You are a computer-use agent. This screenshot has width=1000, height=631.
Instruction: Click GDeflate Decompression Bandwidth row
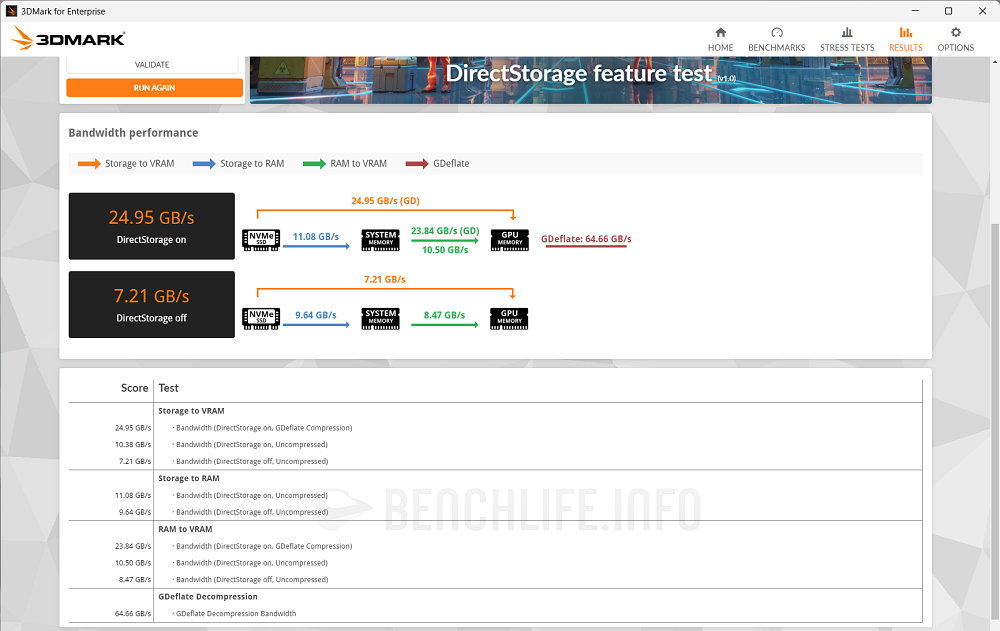click(495, 614)
